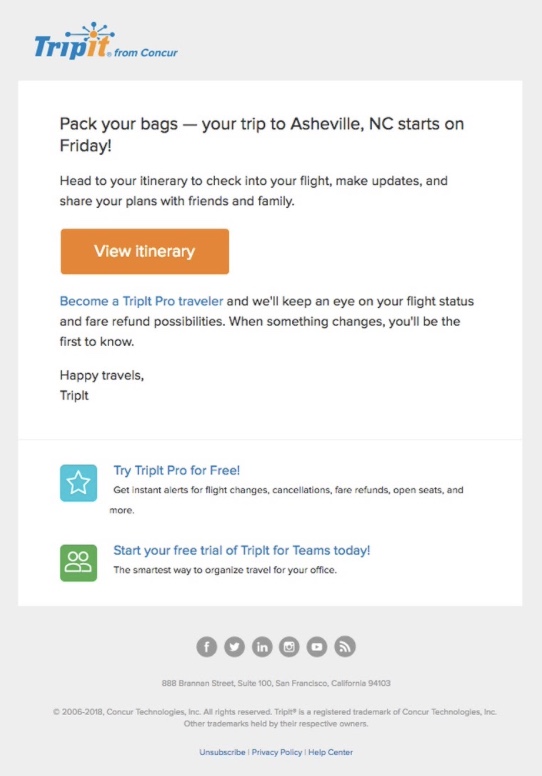
Task: Click the Brannan Street address text
Action: (x=276, y=683)
